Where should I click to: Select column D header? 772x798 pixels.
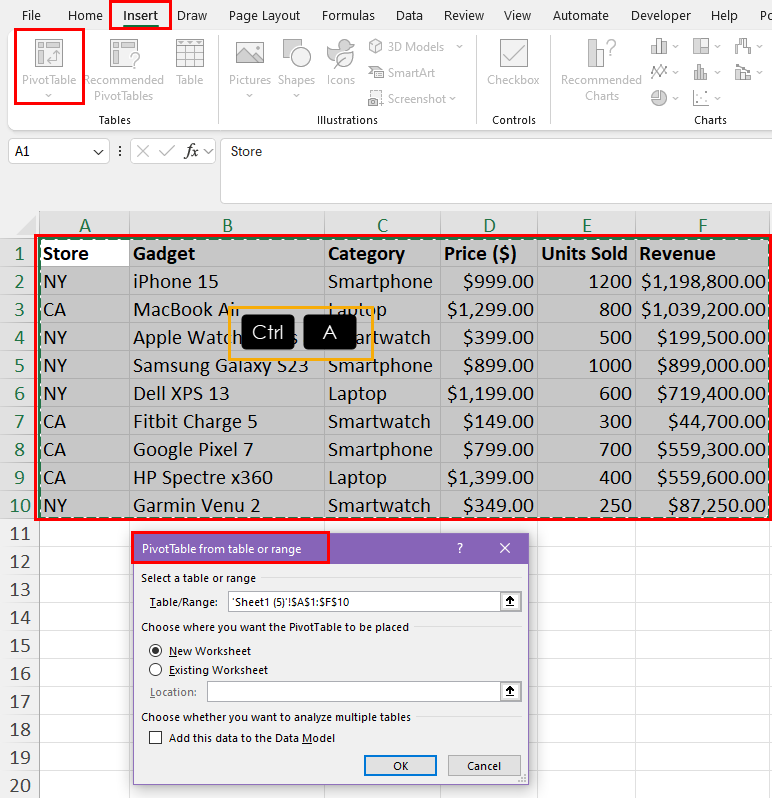pos(489,225)
